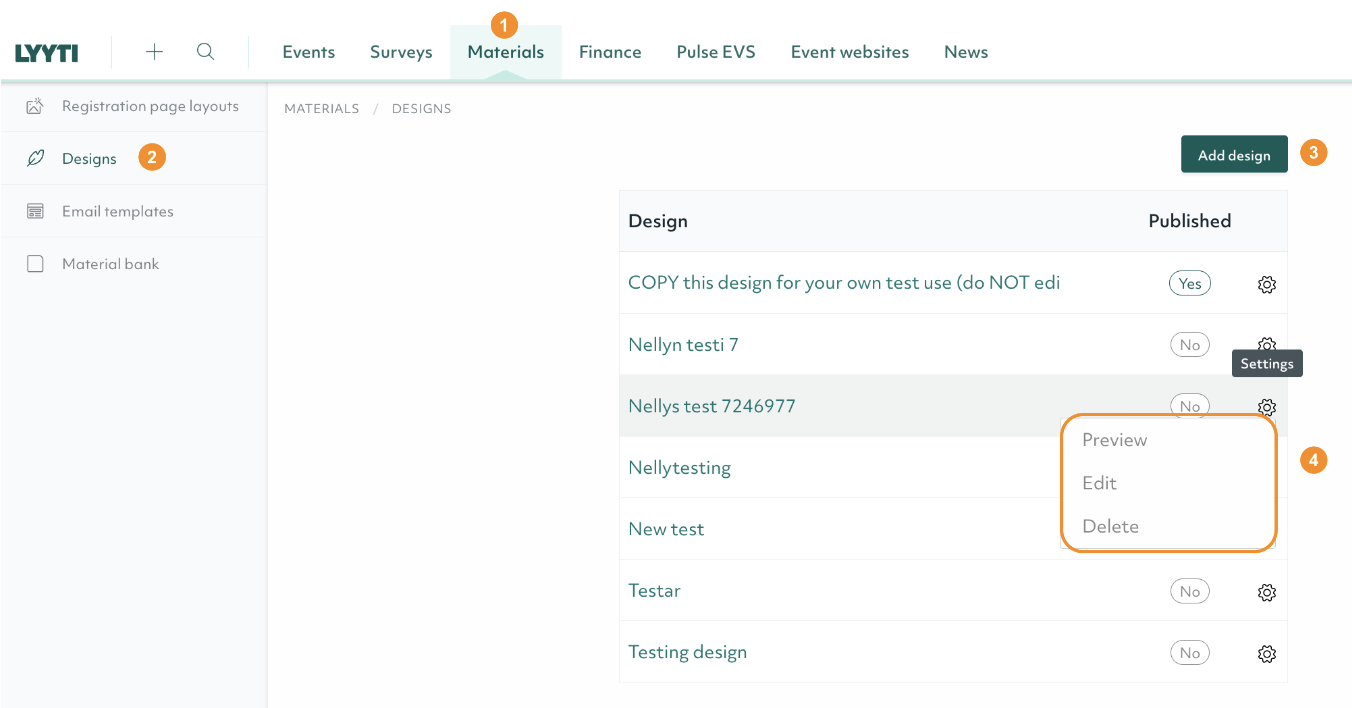Click the plus icon in top bar

[154, 52]
